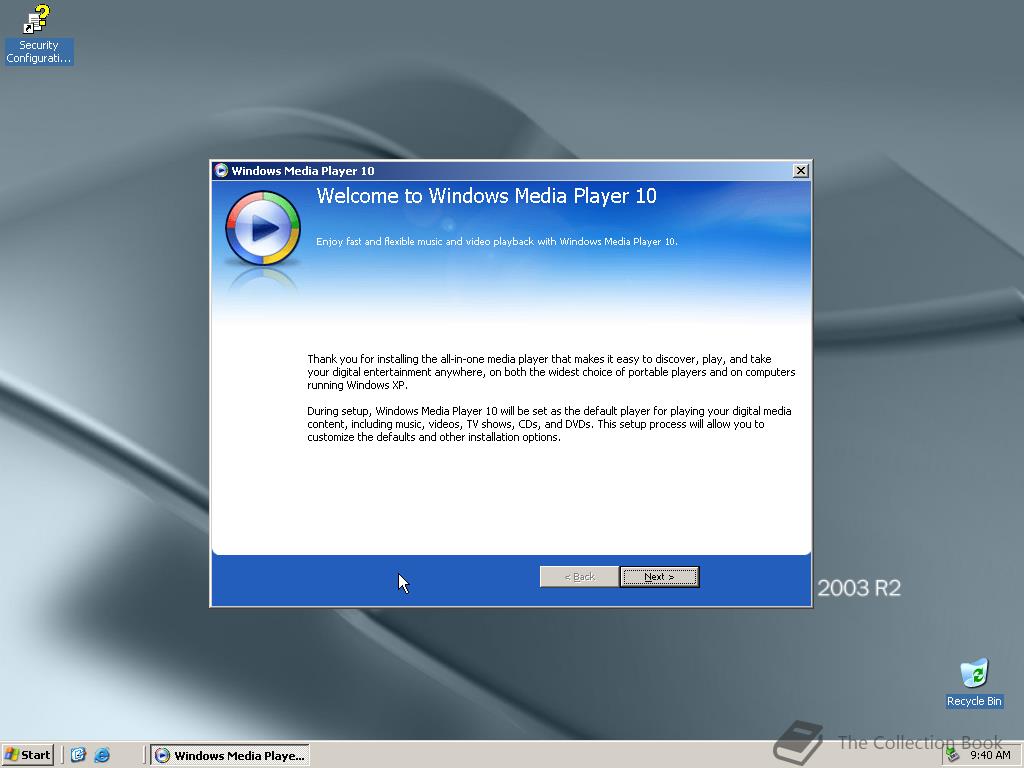Click the disabled Back button
The image size is (1024, 768).
[x=579, y=577]
